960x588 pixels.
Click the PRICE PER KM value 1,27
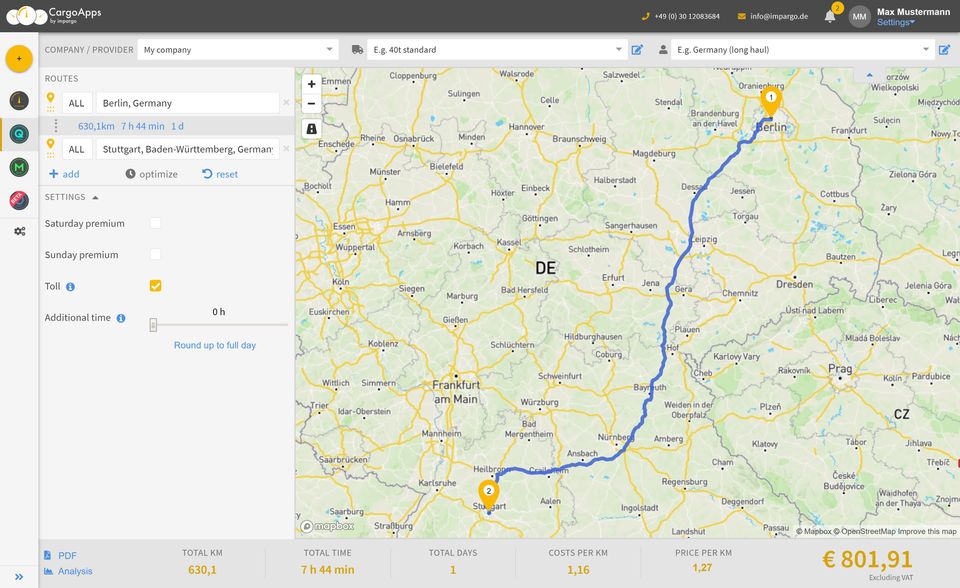702,568
